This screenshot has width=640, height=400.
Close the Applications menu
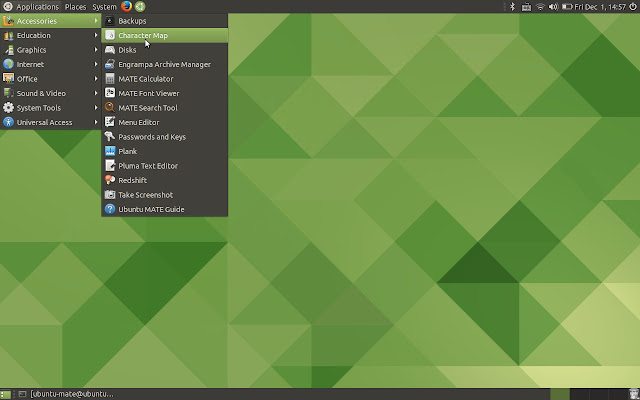point(31,7)
